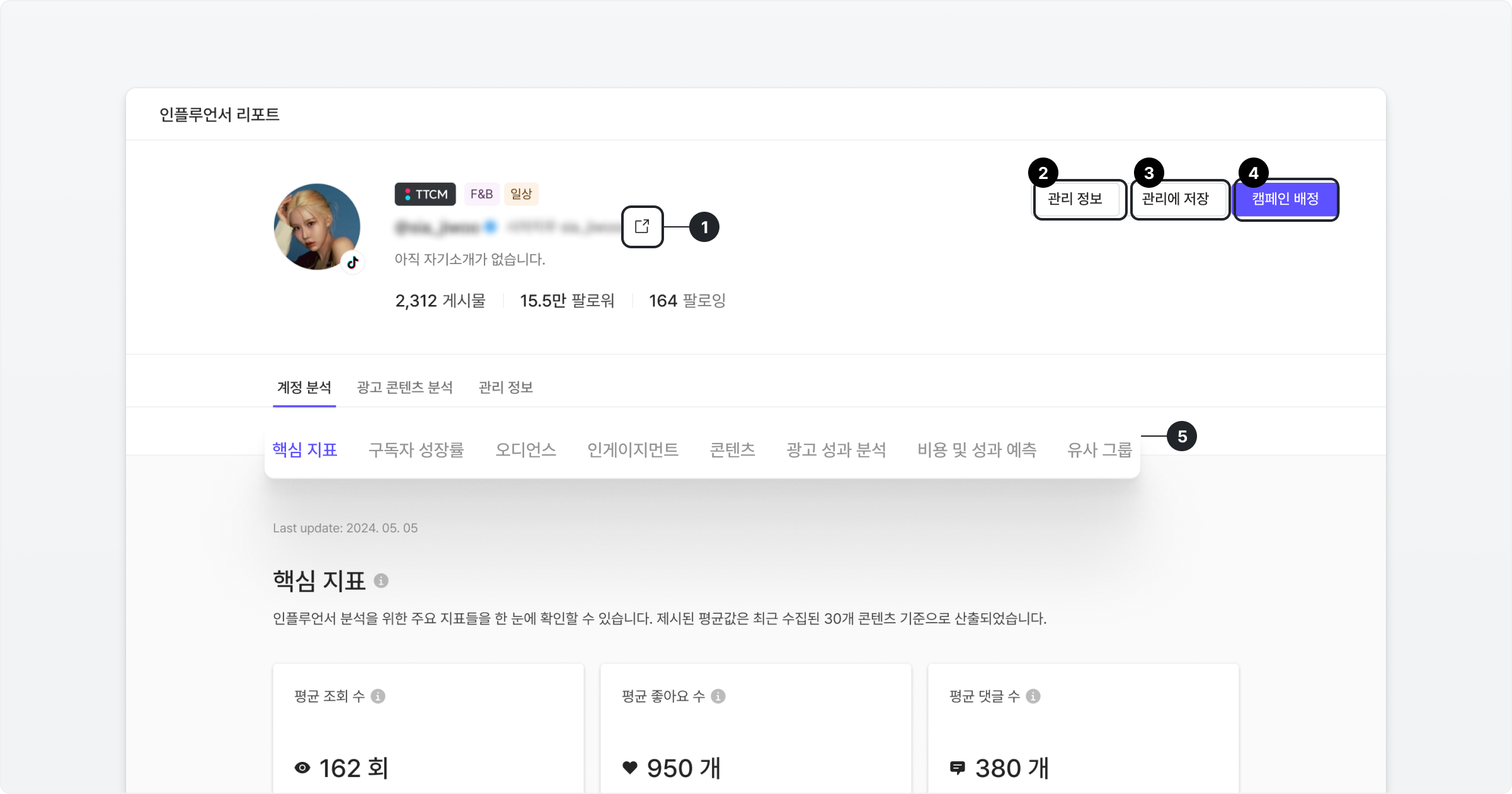Click info icon beside 평균 댓글 수
Screen dimensions: 1512x794
[1033, 696]
